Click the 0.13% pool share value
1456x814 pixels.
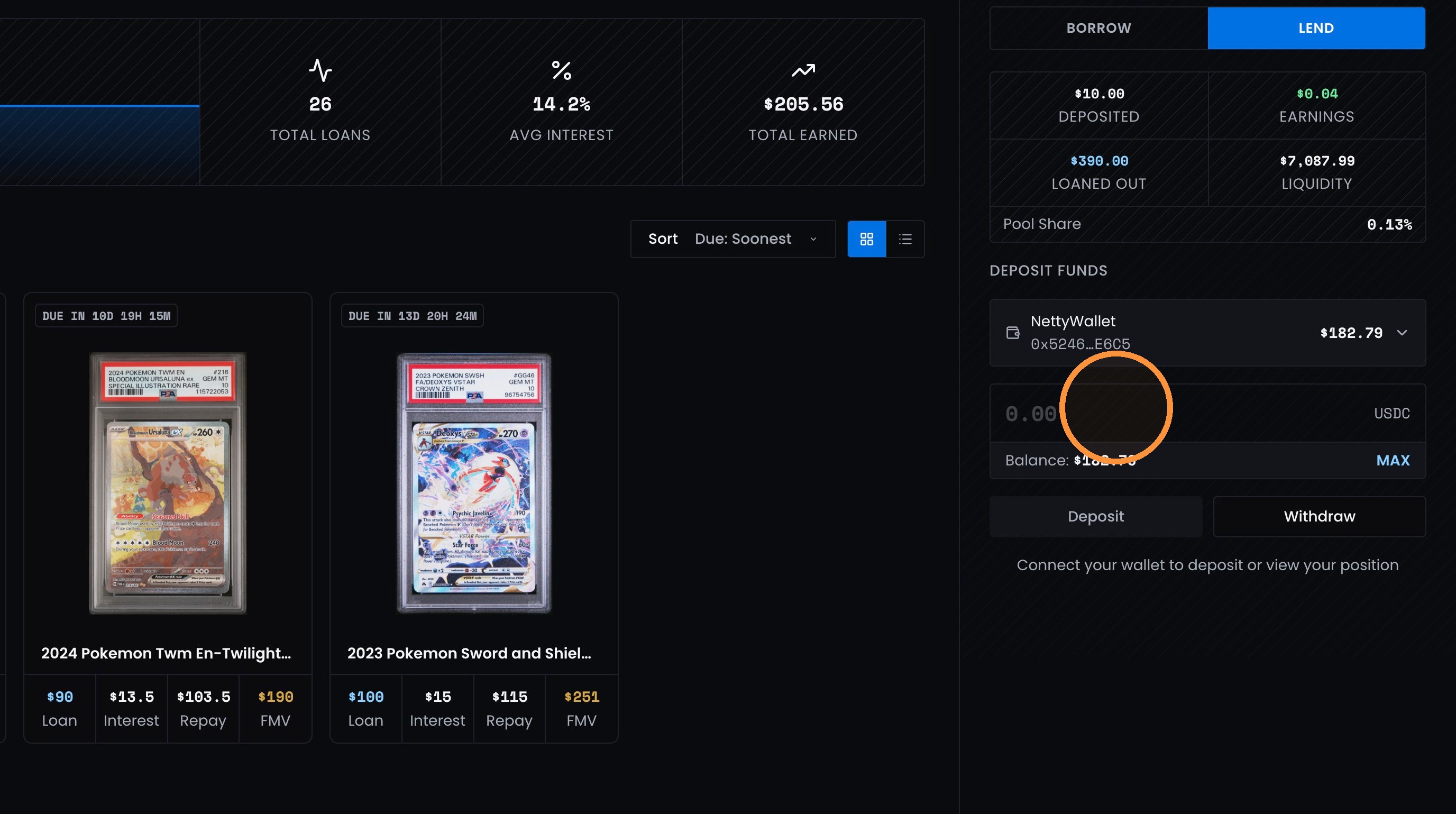click(1389, 225)
